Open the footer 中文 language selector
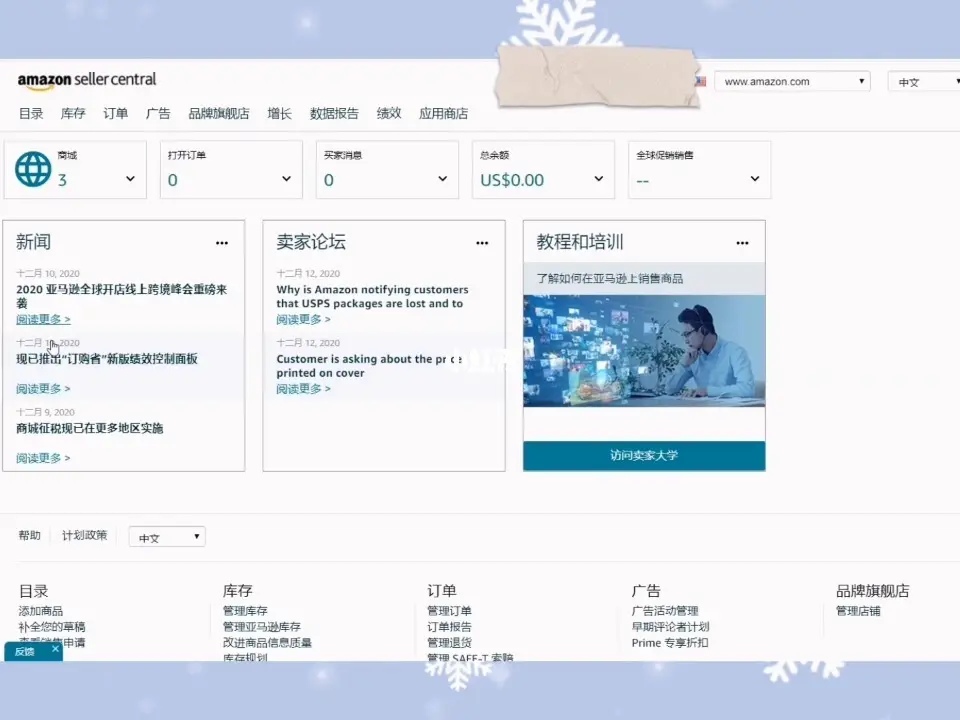Image resolution: width=960 pixels, height=720 pixels. point(166,537)
